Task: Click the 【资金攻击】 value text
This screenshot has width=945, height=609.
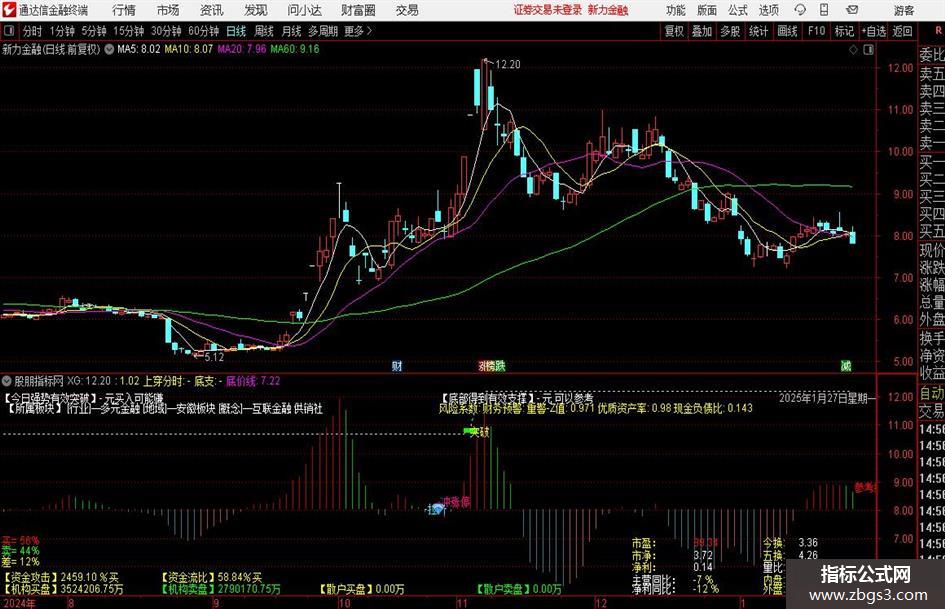Action: (x=61, y=577)
